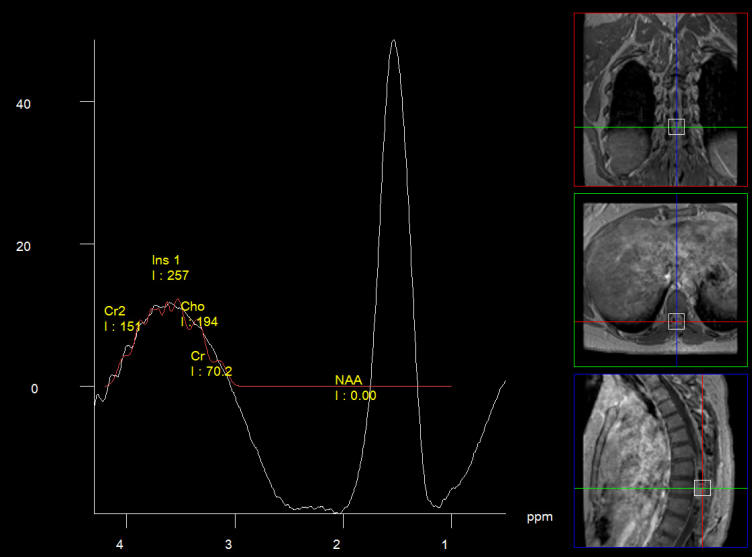The height and width of the screenshot is (557, 752).
Task: Click the Cho peak annotation
Action: coord(198,314)
